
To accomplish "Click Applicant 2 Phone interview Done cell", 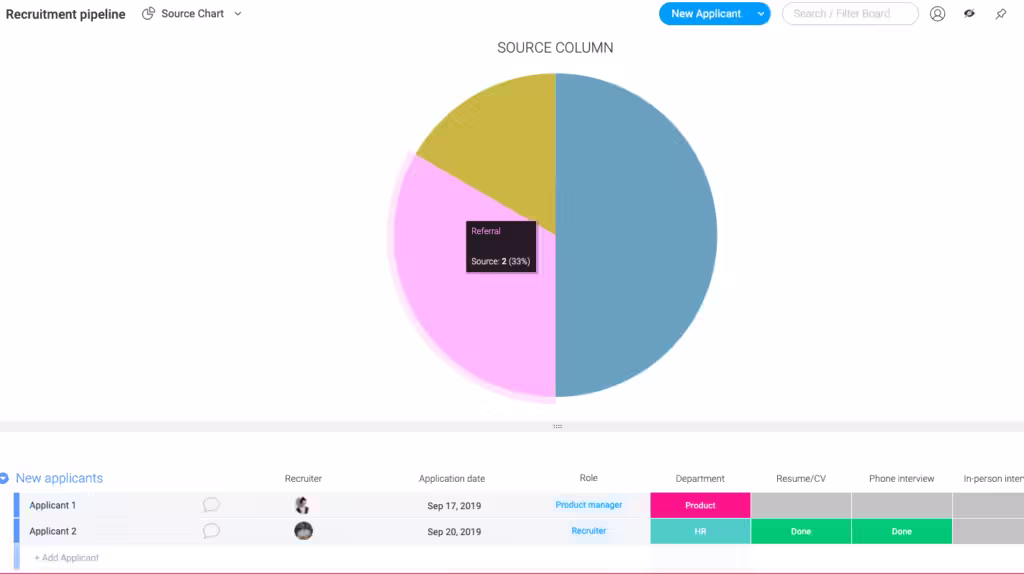I will [x=901, y=532].
